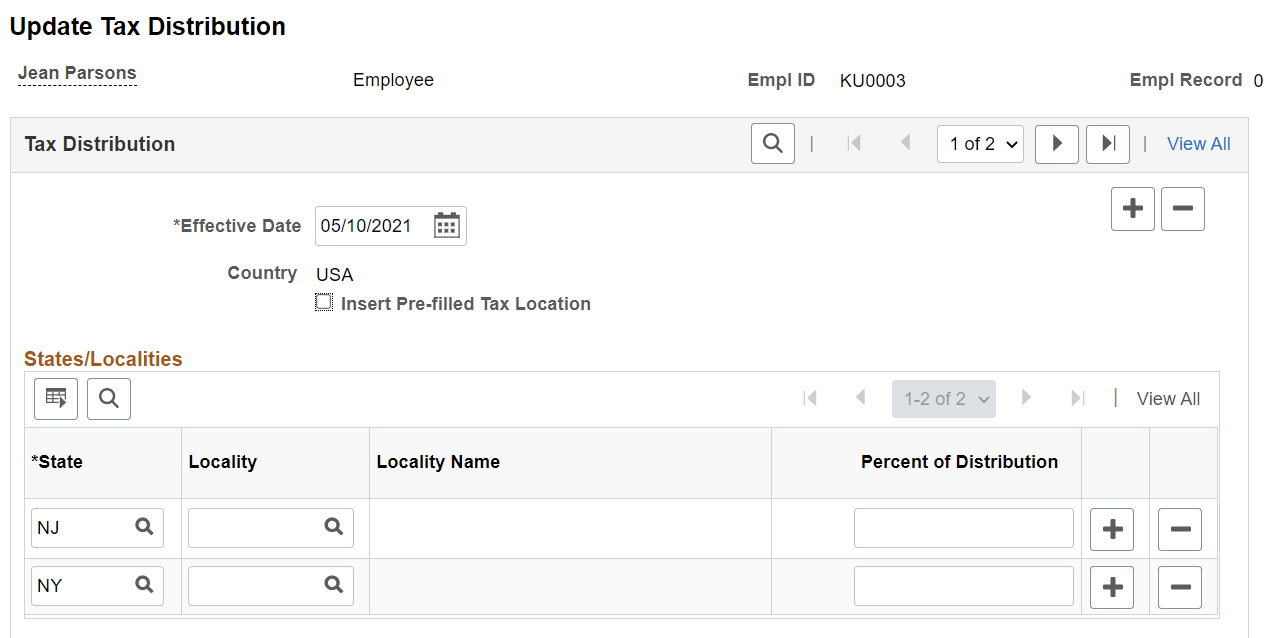Click the States/Localities find magnifier icon
The image size is (1272, 638).
point(109,399)
